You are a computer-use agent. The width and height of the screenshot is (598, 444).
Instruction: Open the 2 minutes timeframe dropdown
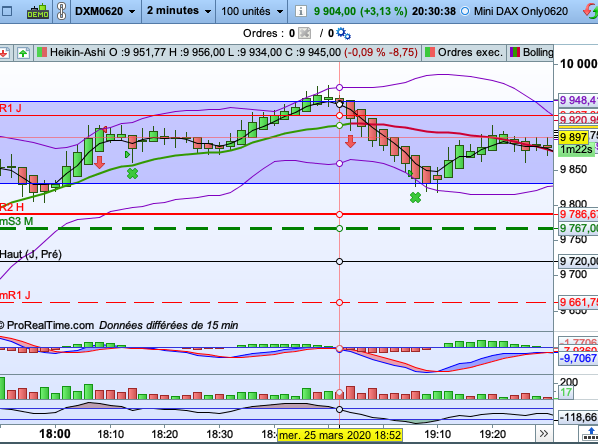[x=178, y=11]
